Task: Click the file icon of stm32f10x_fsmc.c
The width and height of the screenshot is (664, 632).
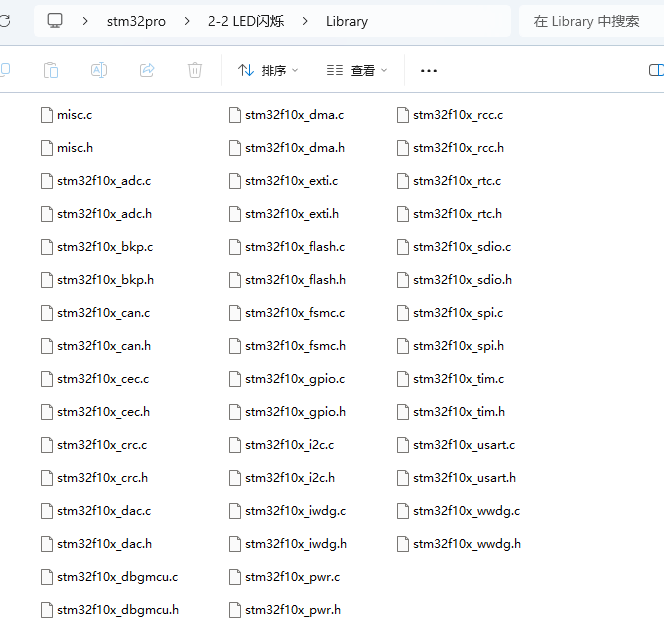Action: point(235,313)
